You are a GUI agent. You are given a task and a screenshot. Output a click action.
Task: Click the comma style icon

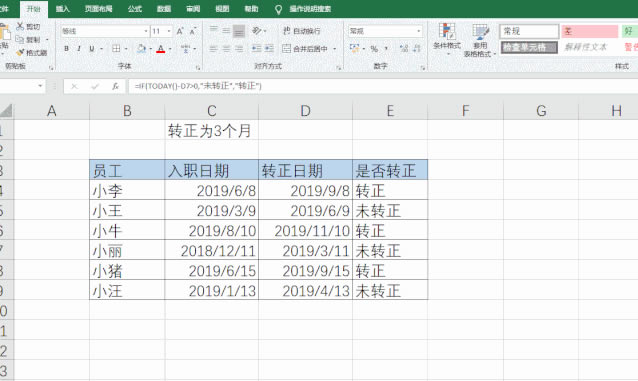(x=386, y=49)
